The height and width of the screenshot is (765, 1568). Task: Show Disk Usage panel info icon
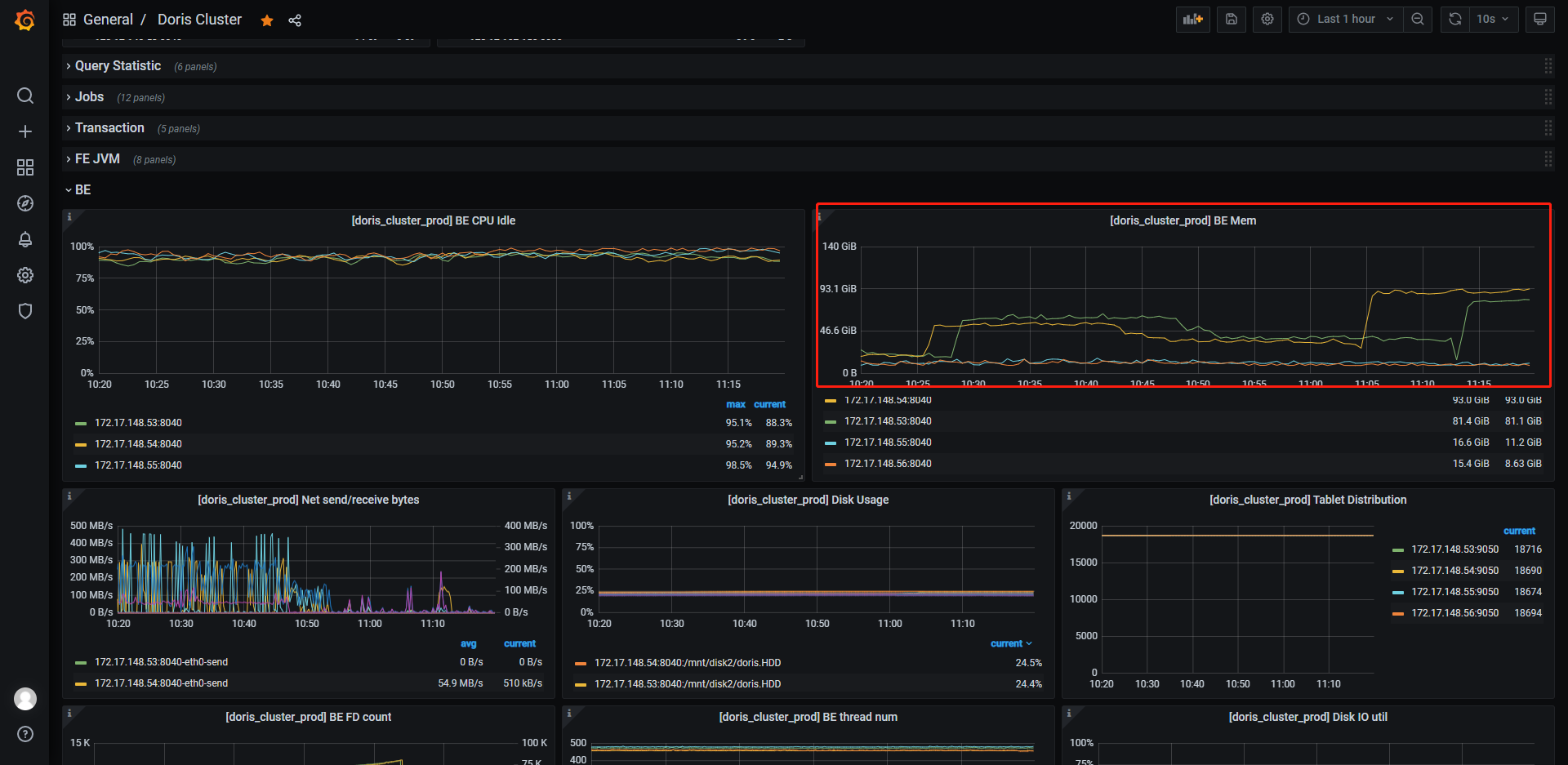click(569, 496)
